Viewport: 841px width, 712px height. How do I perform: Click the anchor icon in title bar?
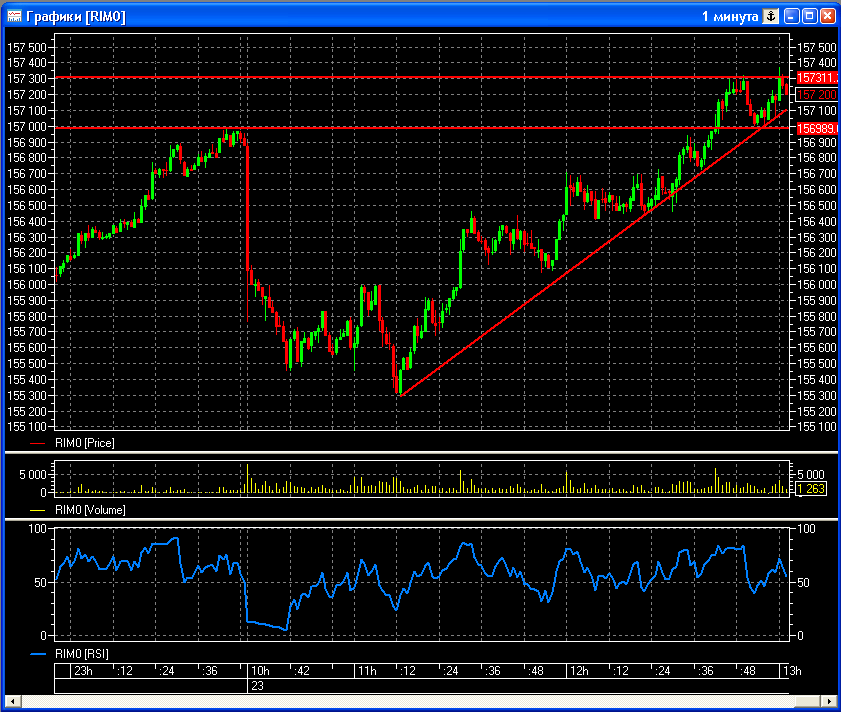771,16
